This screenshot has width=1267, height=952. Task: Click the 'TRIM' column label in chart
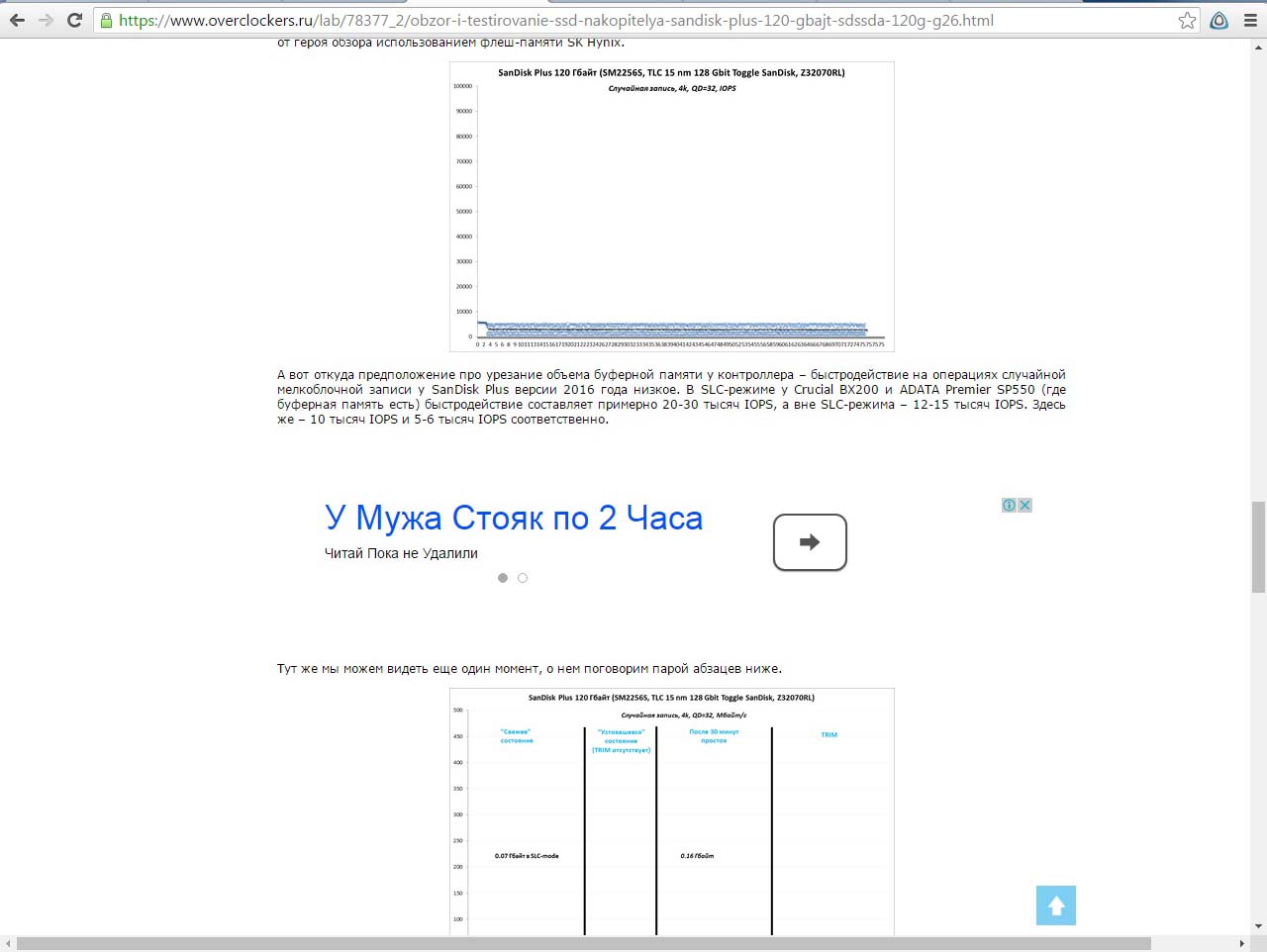tap(829, 735)
